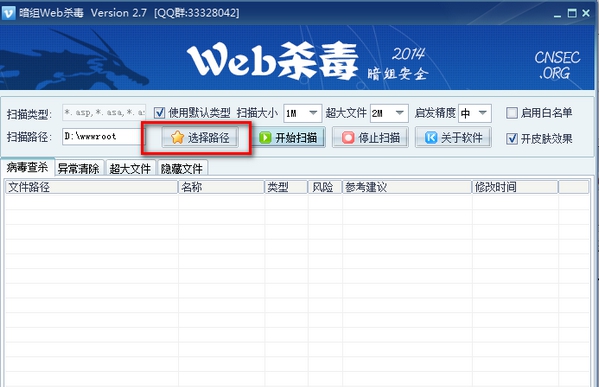Sort by 参考建议 column header

tap(407, 187)
